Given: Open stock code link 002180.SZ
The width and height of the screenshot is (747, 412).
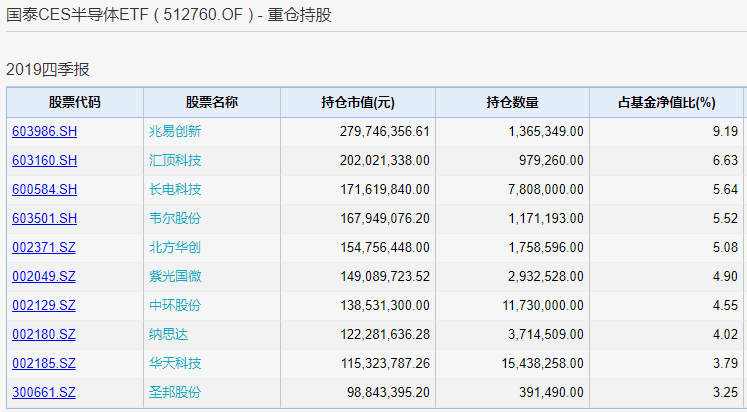Looking at the screenshot, I should pyautogui.click(x=44, y=335).
